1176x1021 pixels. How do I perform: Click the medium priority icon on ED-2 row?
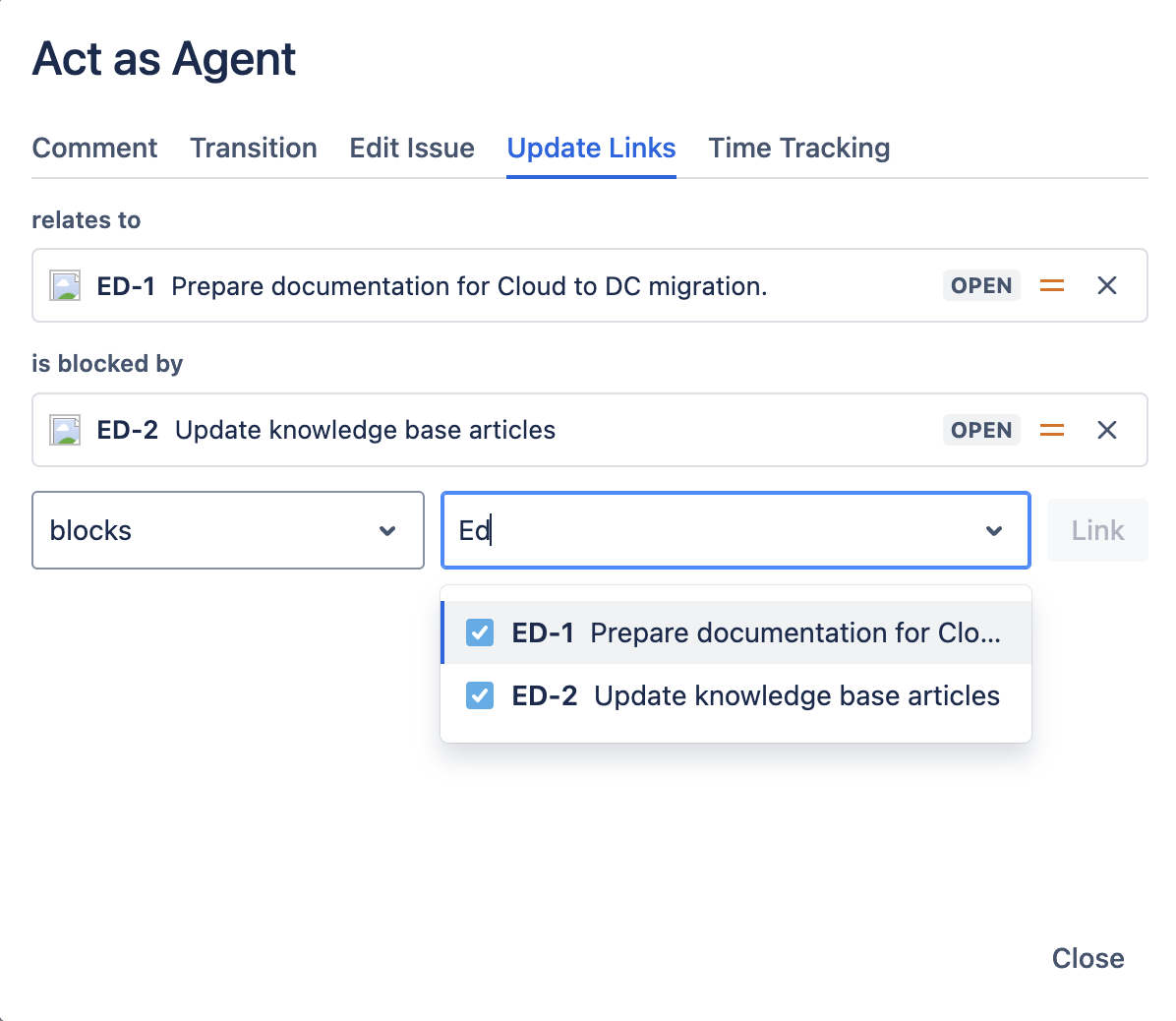coord(1052,430)
